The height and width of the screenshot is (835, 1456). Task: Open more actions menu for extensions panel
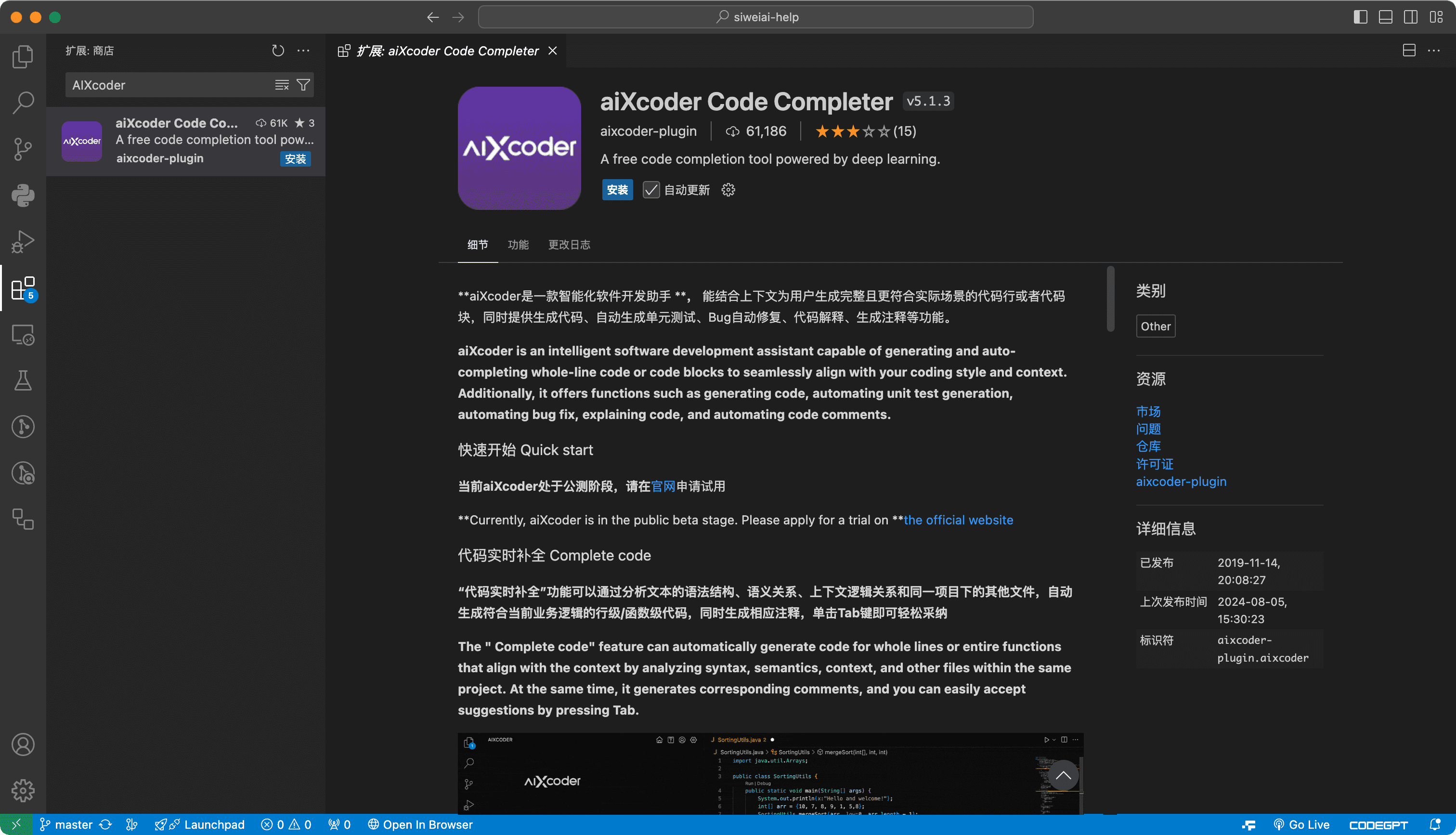tap(304, 51)
